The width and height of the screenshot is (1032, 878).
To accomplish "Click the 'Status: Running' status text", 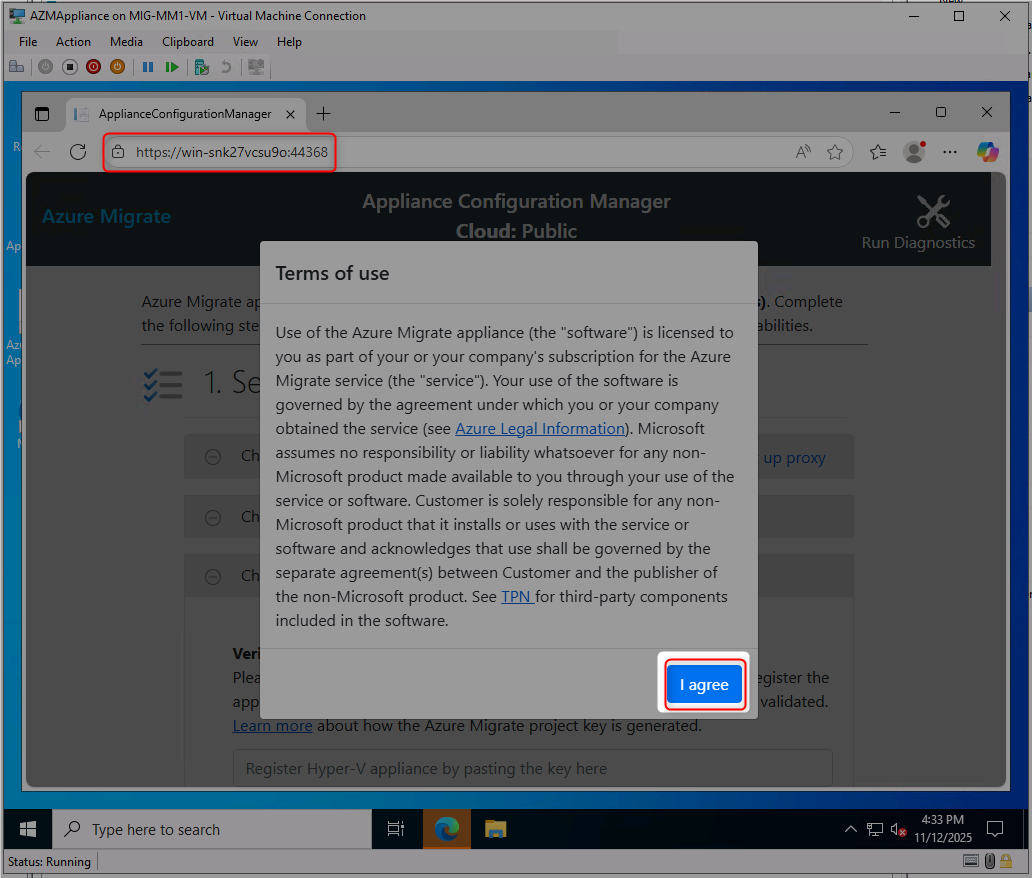I will (x=49, y=862).
